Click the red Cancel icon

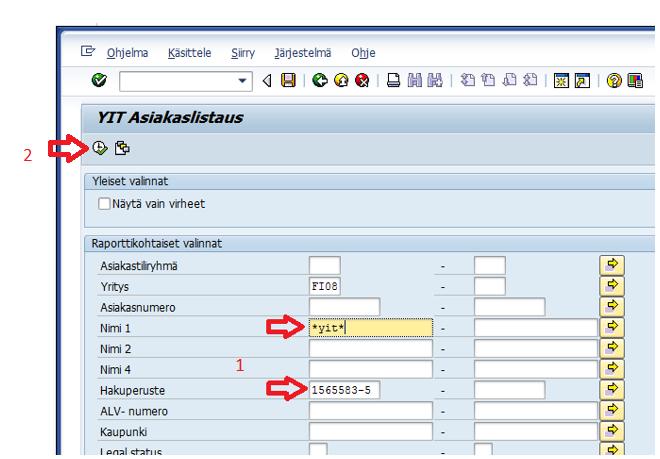(362, 80)
